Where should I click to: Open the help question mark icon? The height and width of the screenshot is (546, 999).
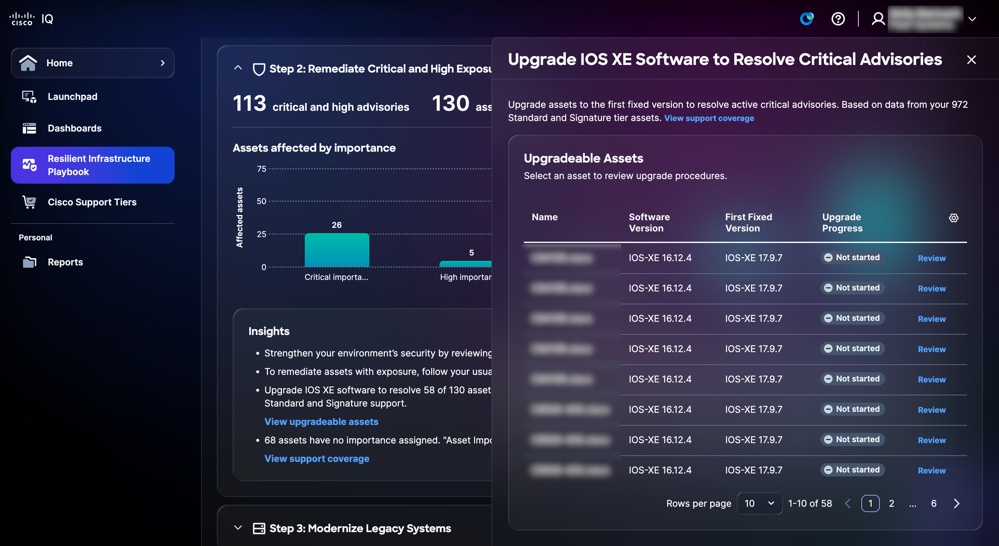pos(838,19)
